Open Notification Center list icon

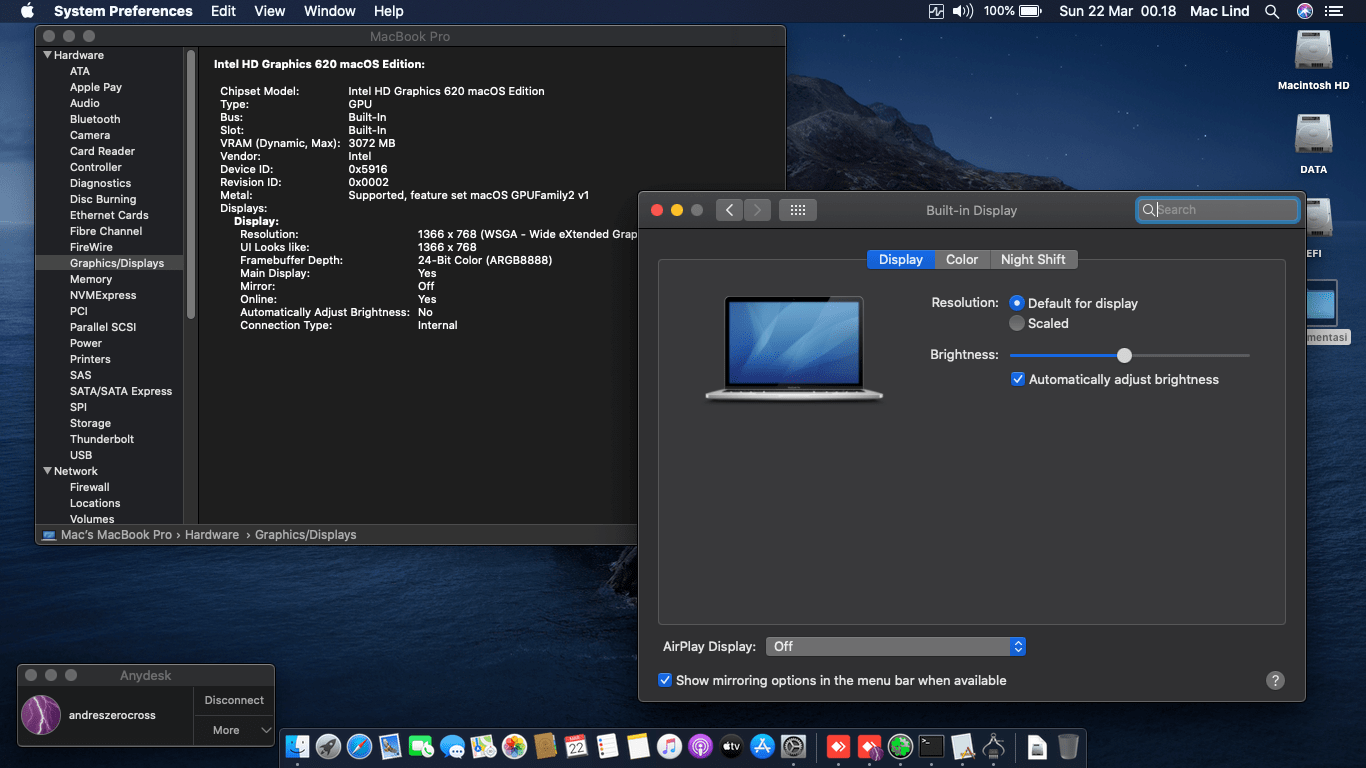click(x=1334, y=11)
